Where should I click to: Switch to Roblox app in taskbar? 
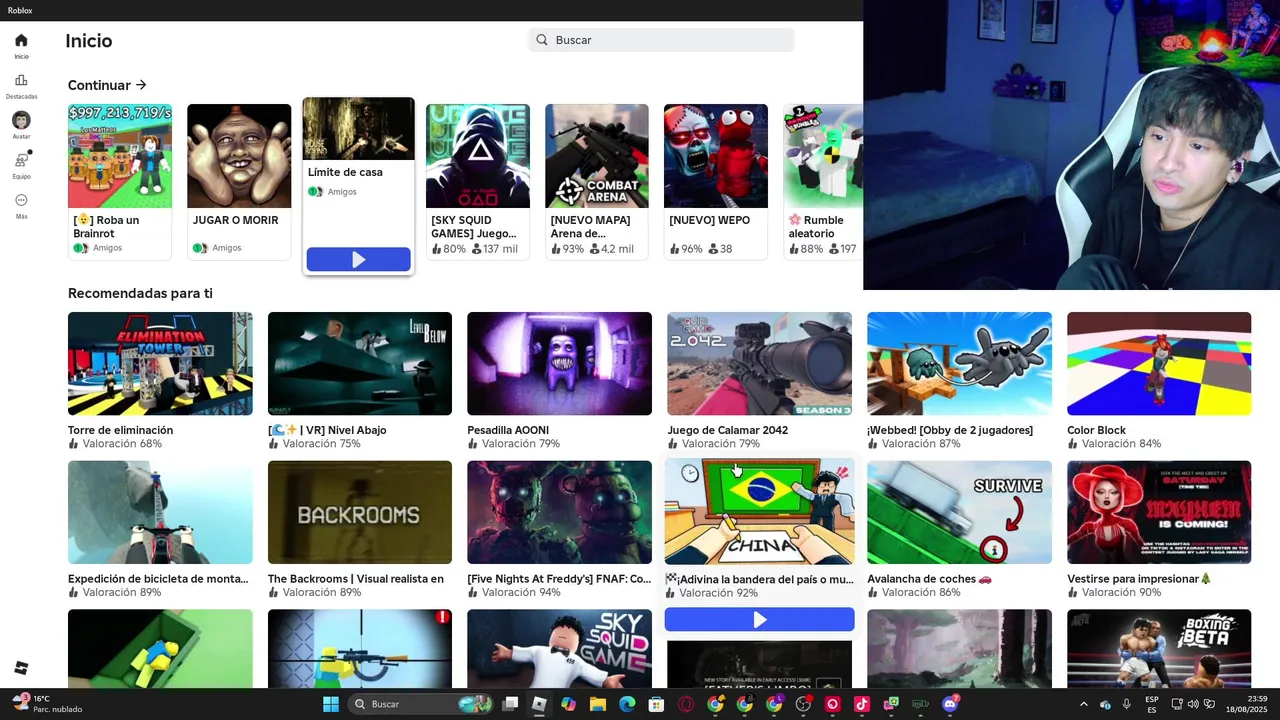pos(539,704)
